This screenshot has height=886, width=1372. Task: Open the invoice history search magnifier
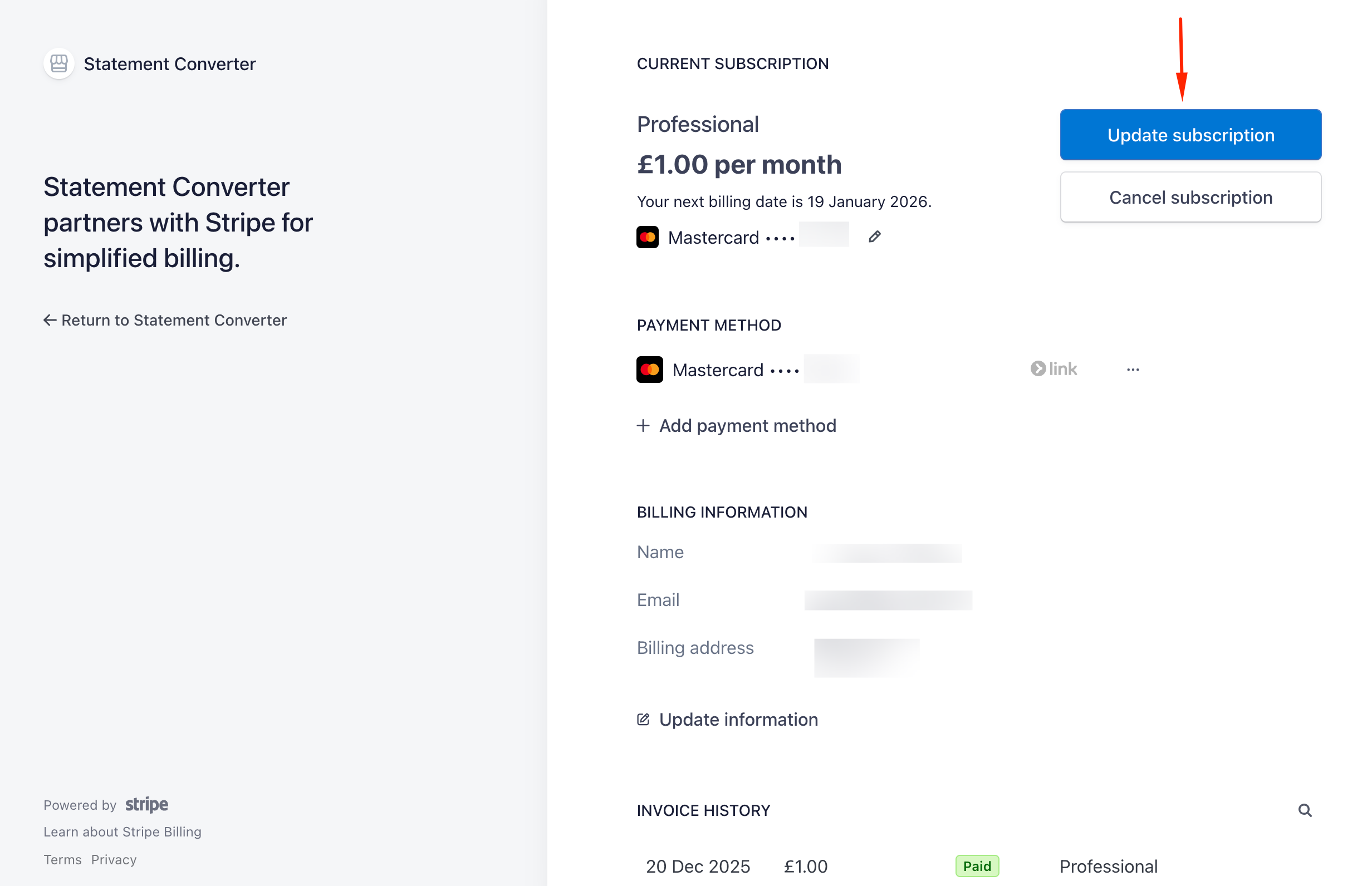[1305, 810]
